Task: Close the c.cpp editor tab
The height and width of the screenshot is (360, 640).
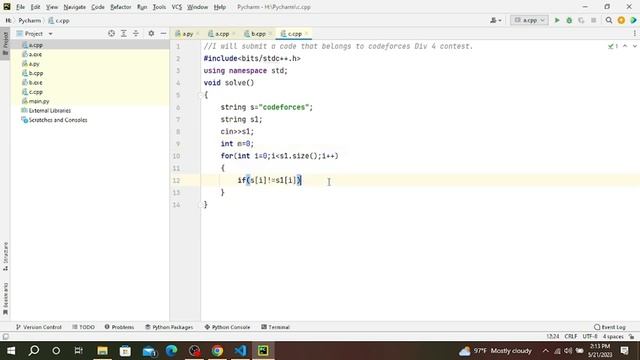Action: (307, 33)
